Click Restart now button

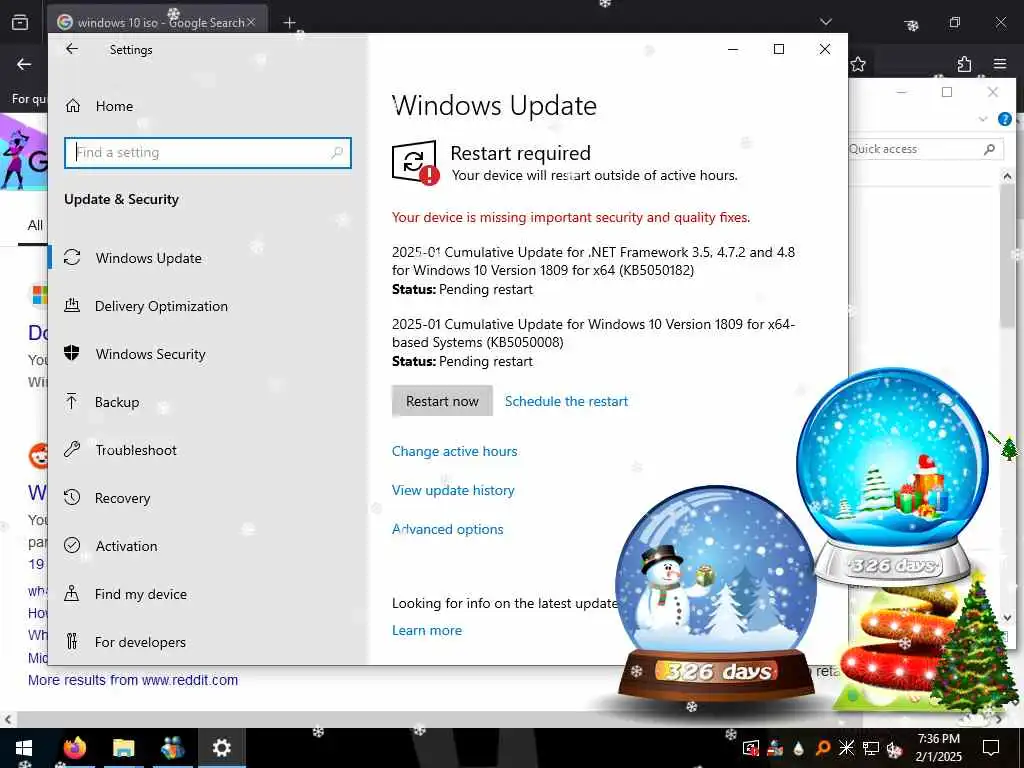(442, 401)
